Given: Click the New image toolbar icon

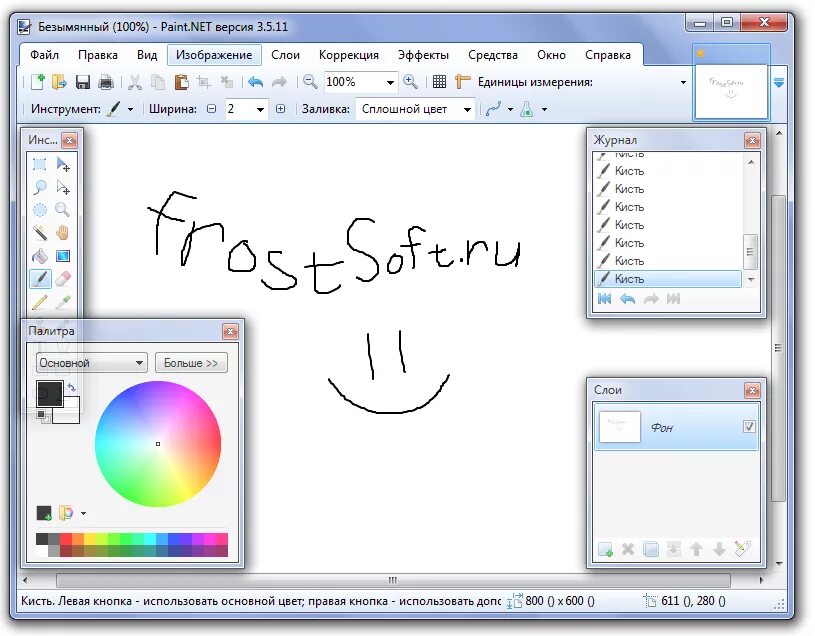Looking at the screenshot, I should [x=37, y=82].
